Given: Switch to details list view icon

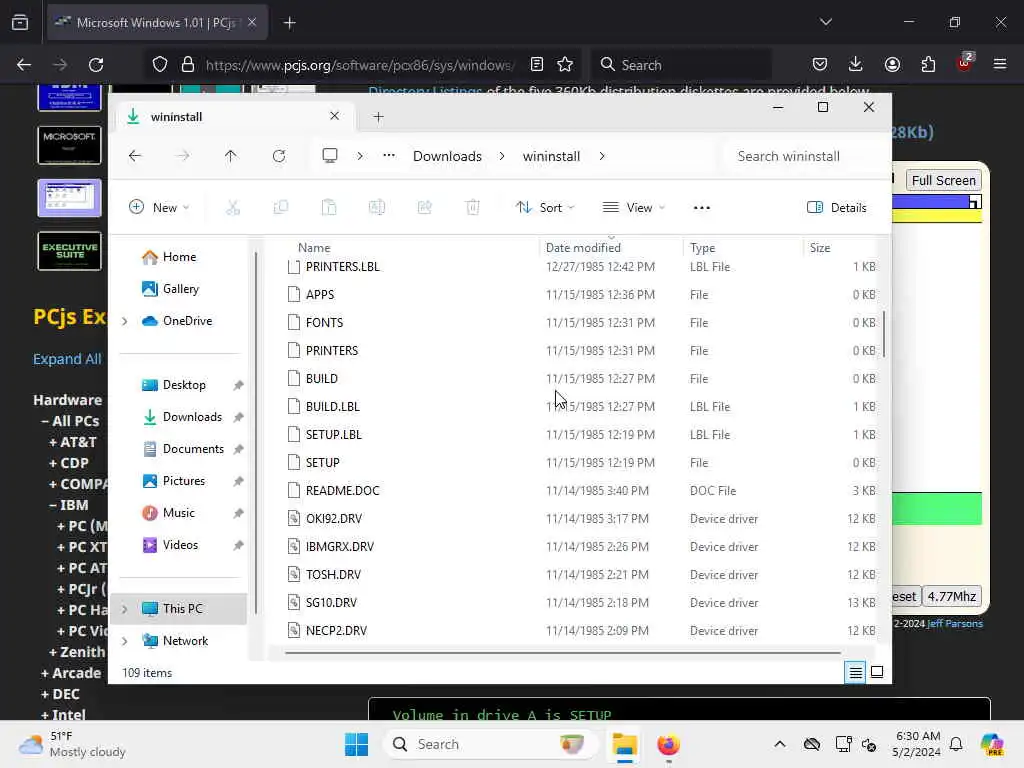Looking at the screenshot, I should 856,672.
